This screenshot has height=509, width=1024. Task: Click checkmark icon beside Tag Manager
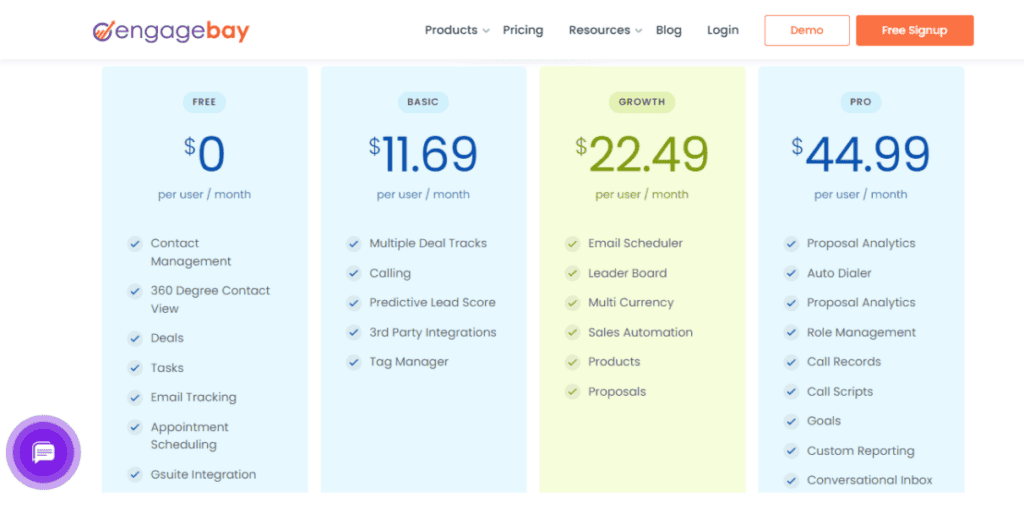click(x=354, y=362)
